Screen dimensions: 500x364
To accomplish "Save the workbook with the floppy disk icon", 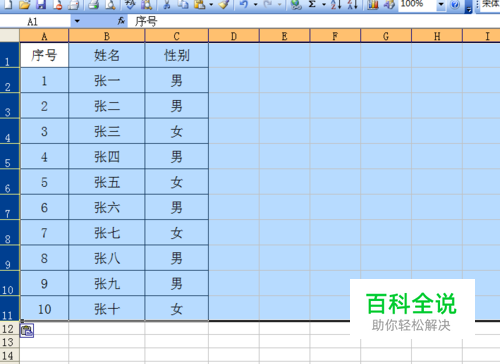I will 41,4.
